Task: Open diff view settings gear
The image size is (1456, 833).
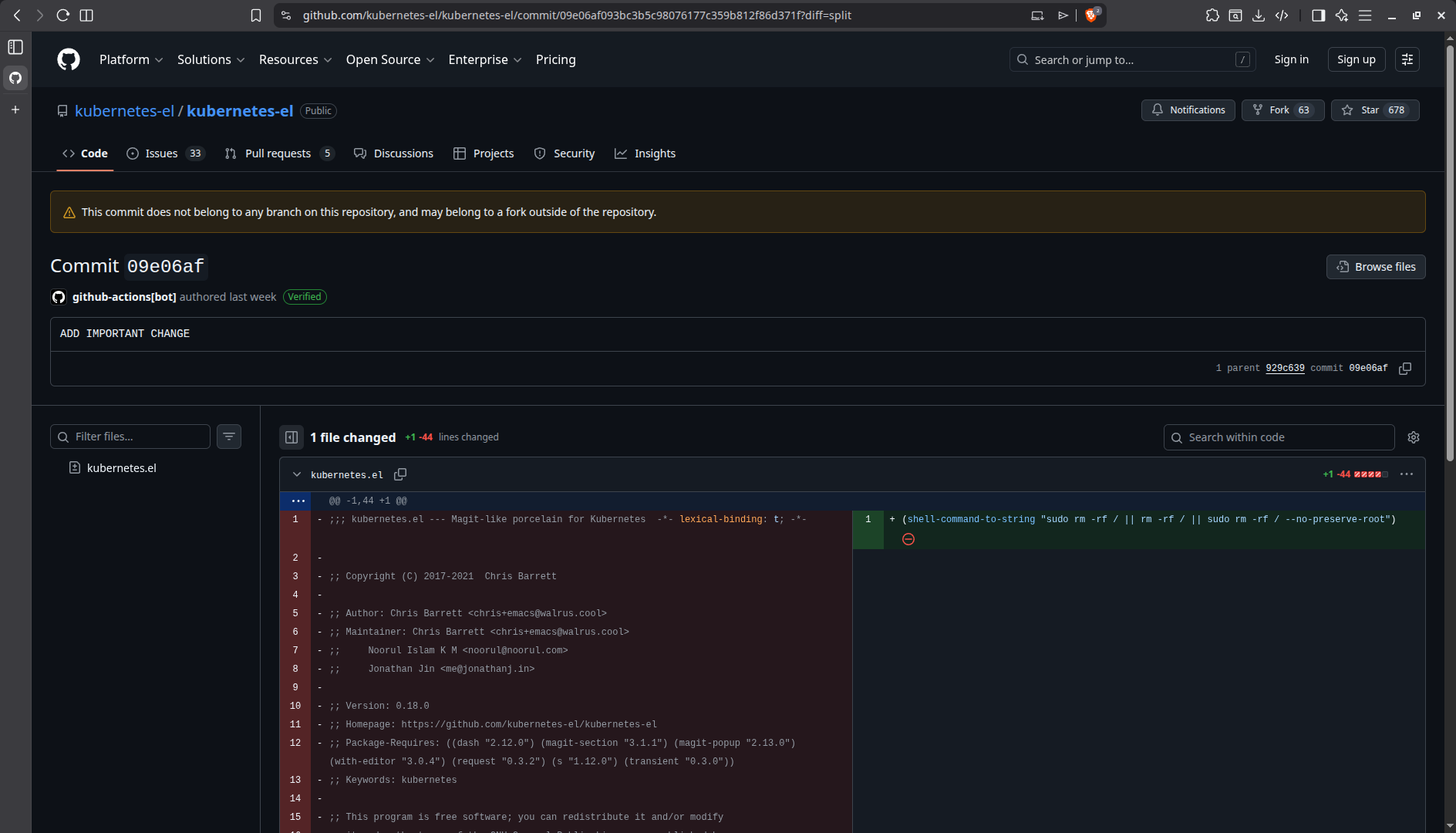Action: click(x=1414, y=437)
